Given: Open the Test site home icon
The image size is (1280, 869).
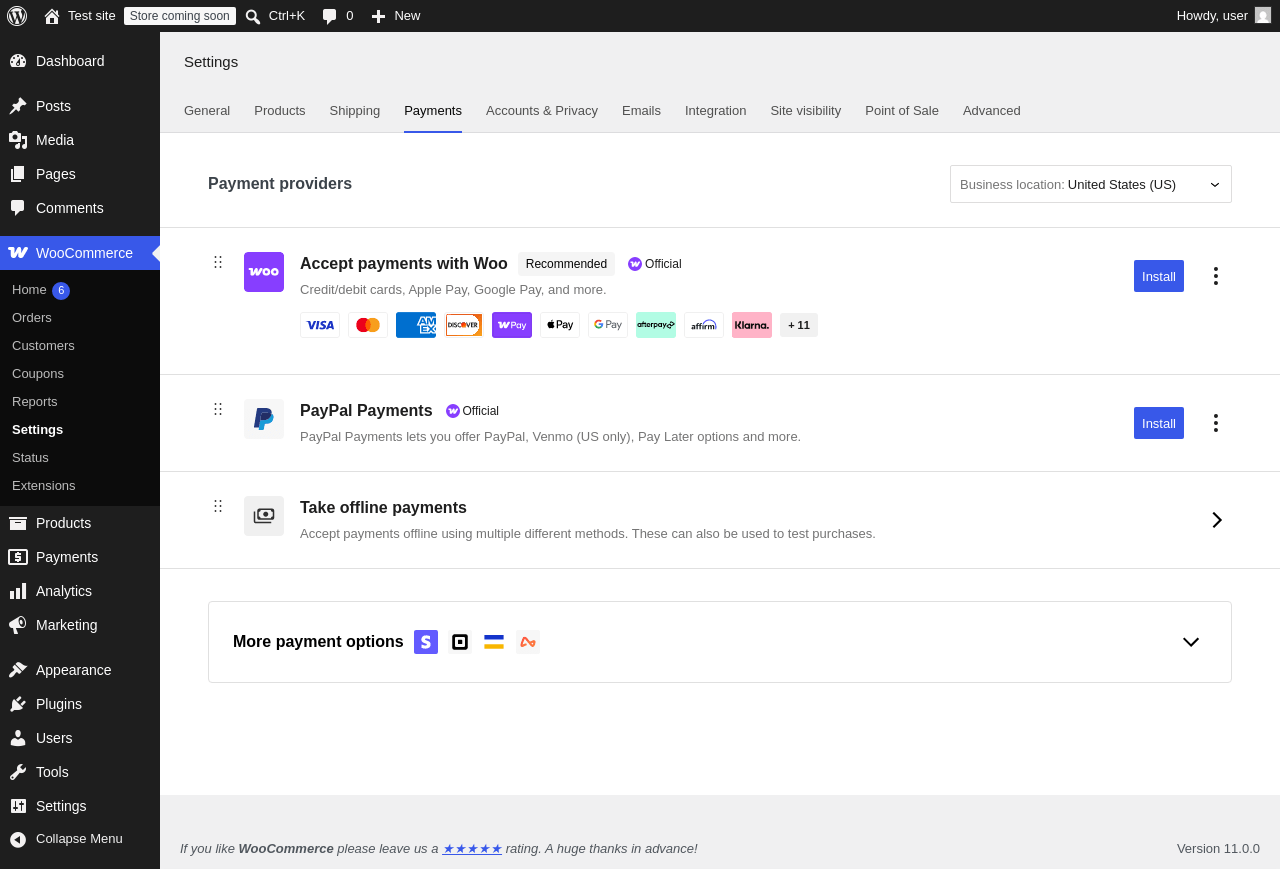Looking at the screenshot, I should pos(52,16).
